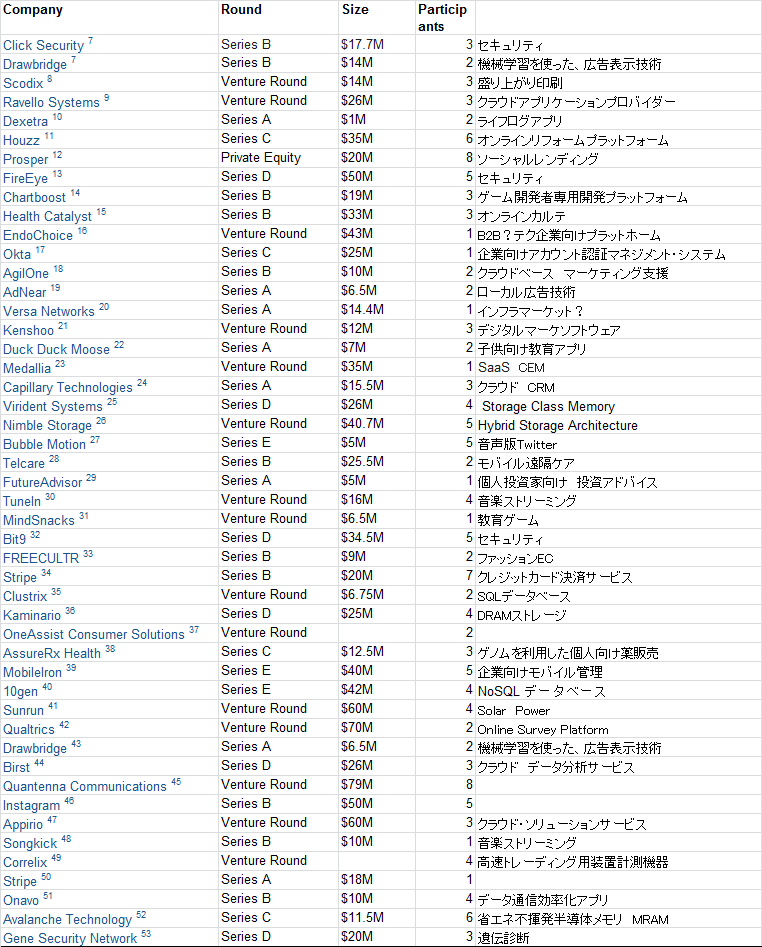Follow the AssureRx Health link
This screenshot has height=947, width=762.
[52, 653]
